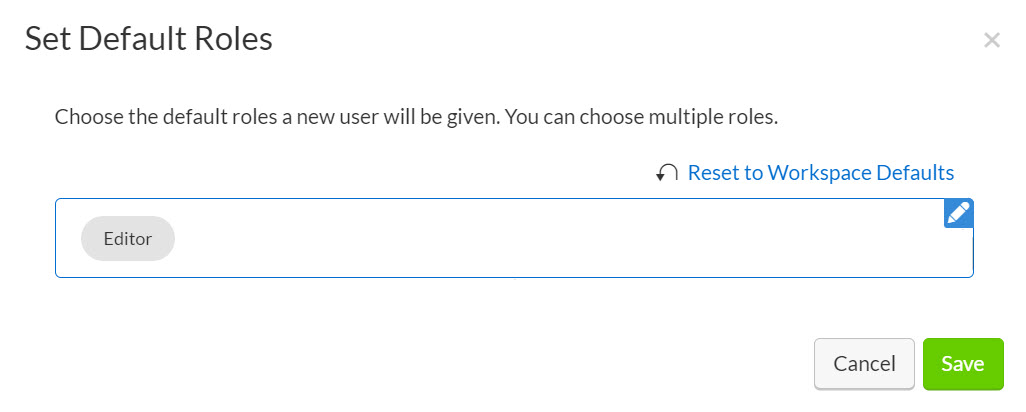Viewport: 1026px width, 412px height.
Task: Click the curved undo arrow icon
Action: (667, 173)
